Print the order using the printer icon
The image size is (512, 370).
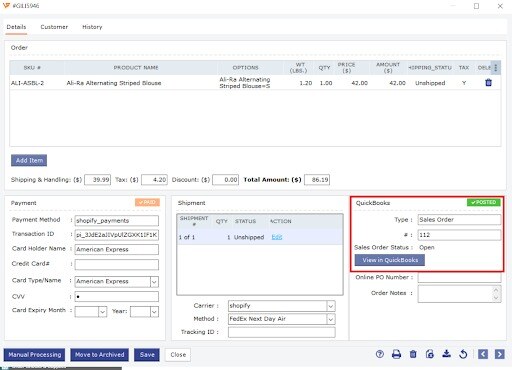396,354
